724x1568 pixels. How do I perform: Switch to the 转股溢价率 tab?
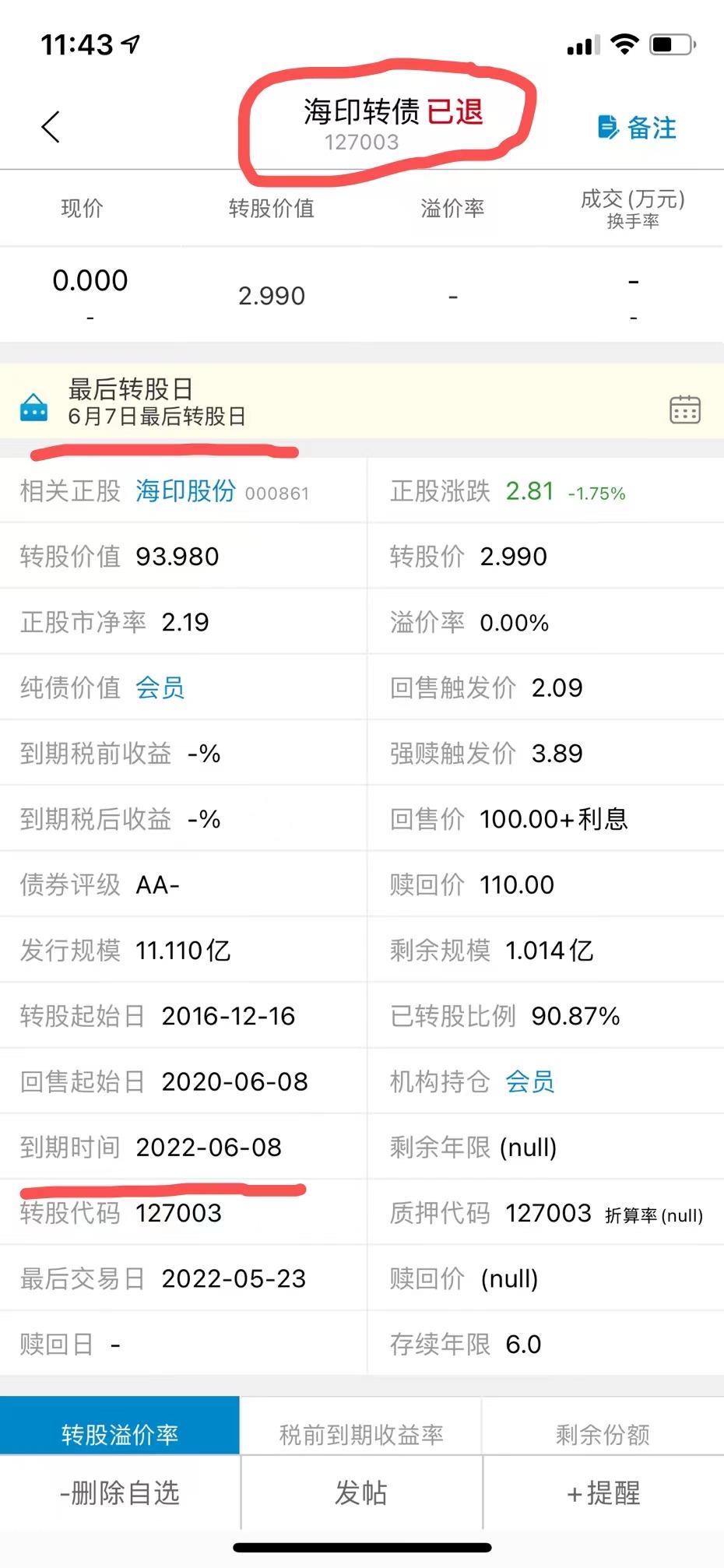pos(120,1433)
